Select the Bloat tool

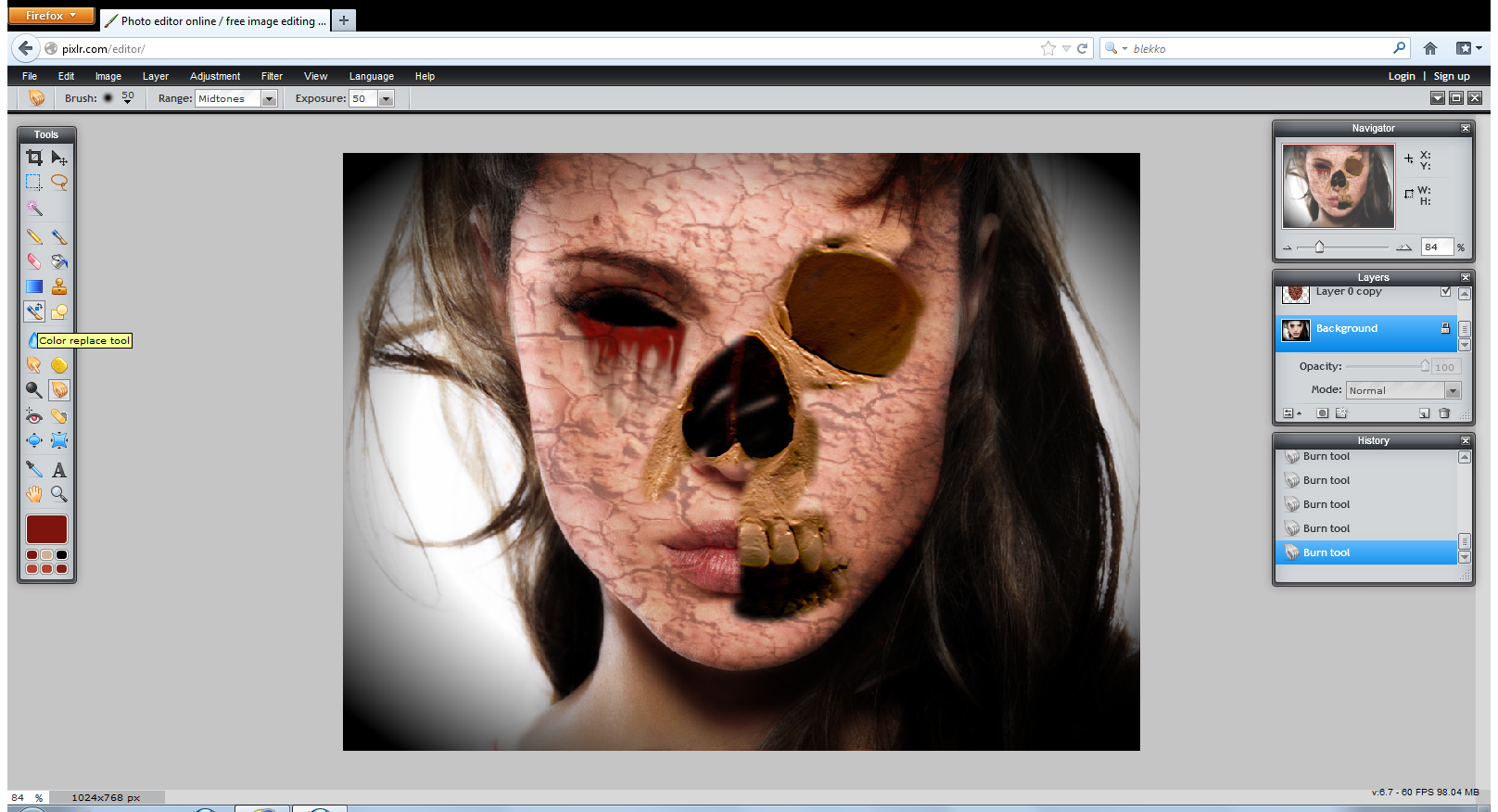pyautogui.click(x=34, y=440)
